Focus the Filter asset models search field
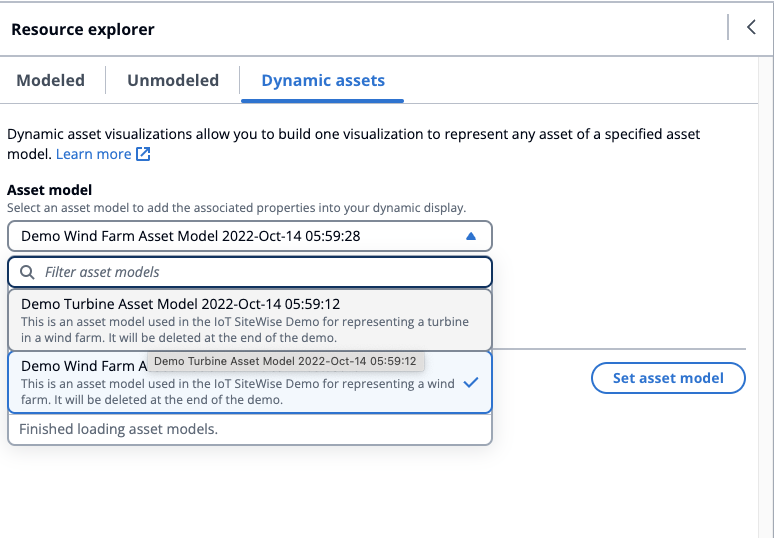 click(x=260, y=272)
